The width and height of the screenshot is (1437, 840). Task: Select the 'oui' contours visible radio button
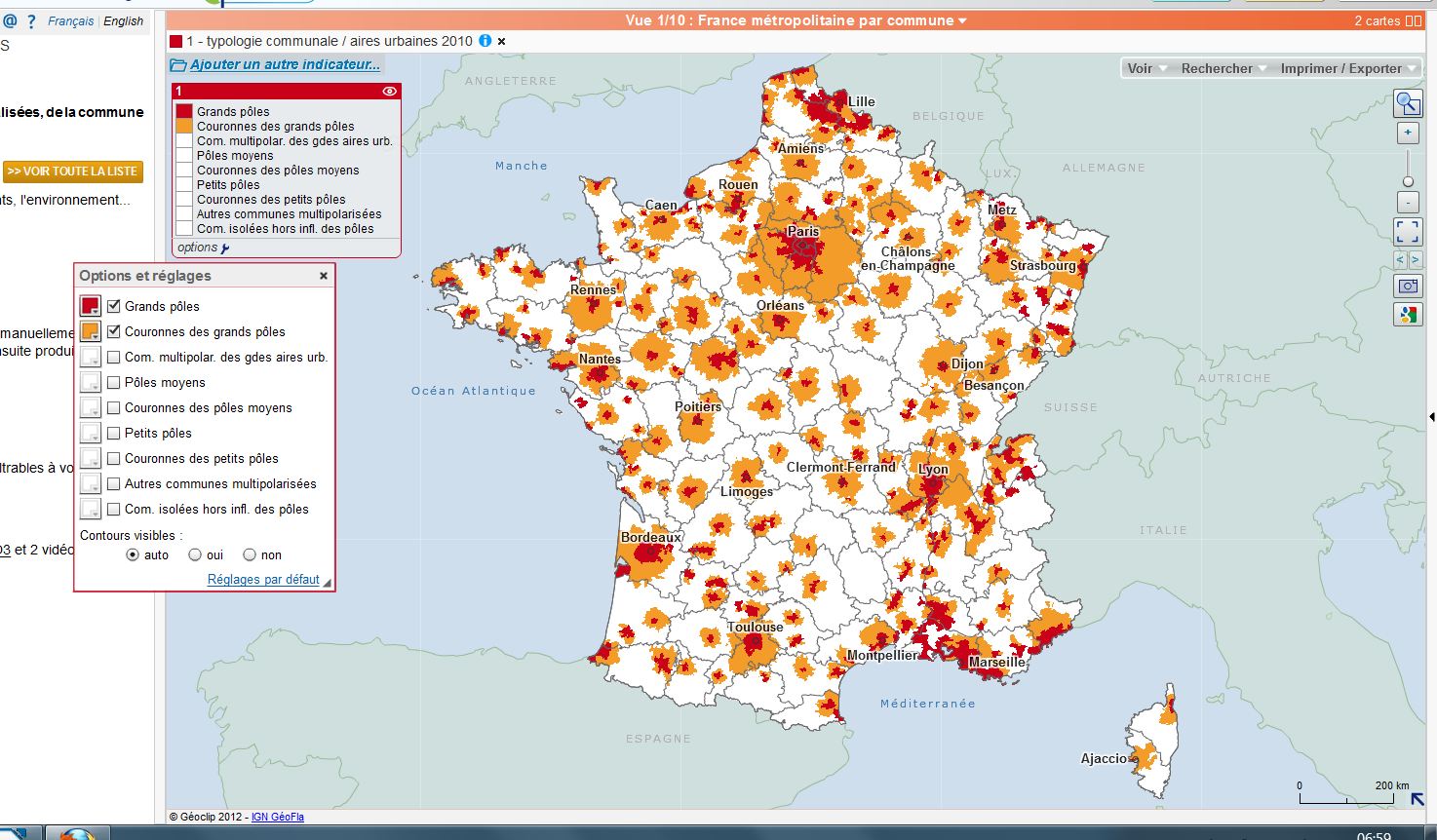click(195, 554)
